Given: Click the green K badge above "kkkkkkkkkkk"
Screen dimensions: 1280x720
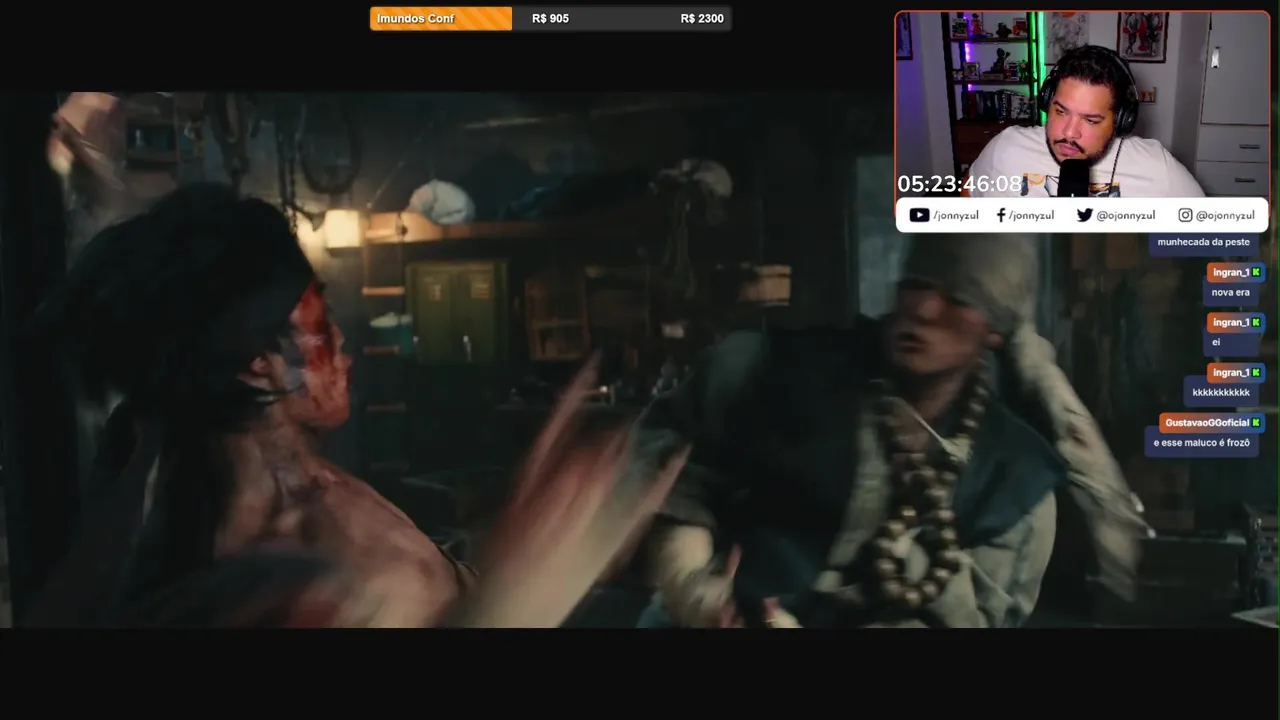Looking at the screenshot, I should [1256, 372].
